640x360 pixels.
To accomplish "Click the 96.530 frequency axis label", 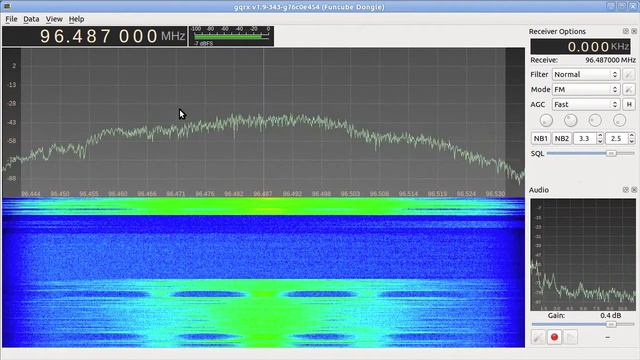I will coord(495,193).
